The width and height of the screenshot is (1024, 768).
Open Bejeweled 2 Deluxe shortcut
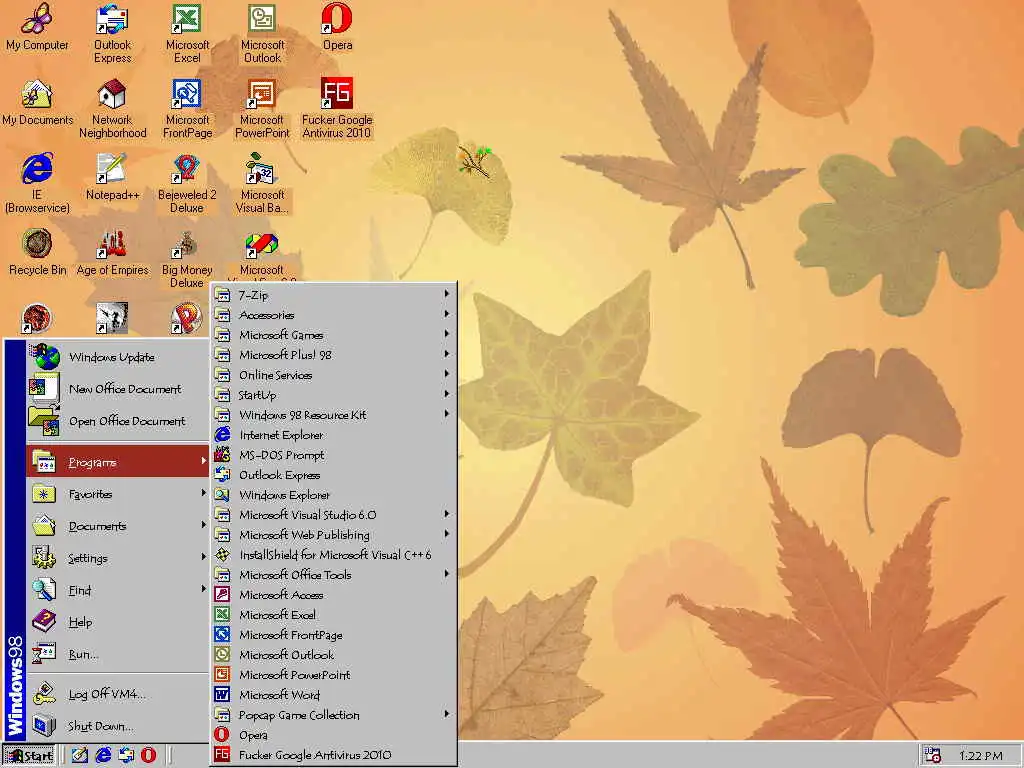pyautogui.click(x=187, y=184)
